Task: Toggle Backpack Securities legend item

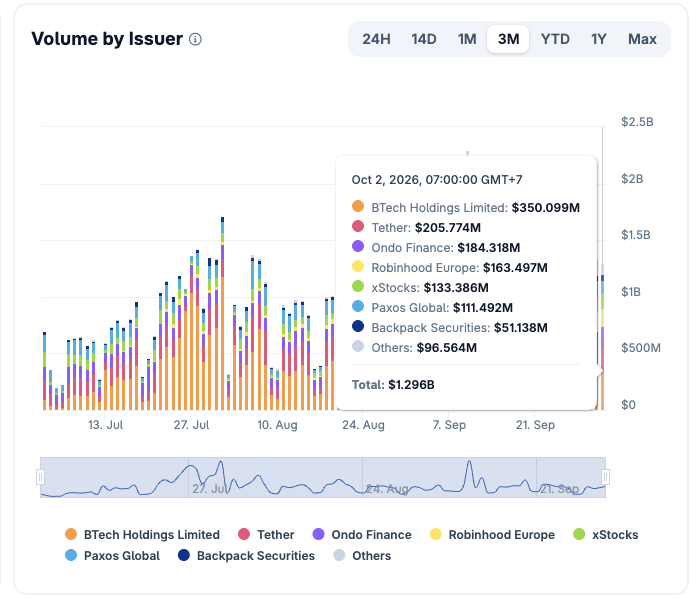Action: (x=246, y=556)
